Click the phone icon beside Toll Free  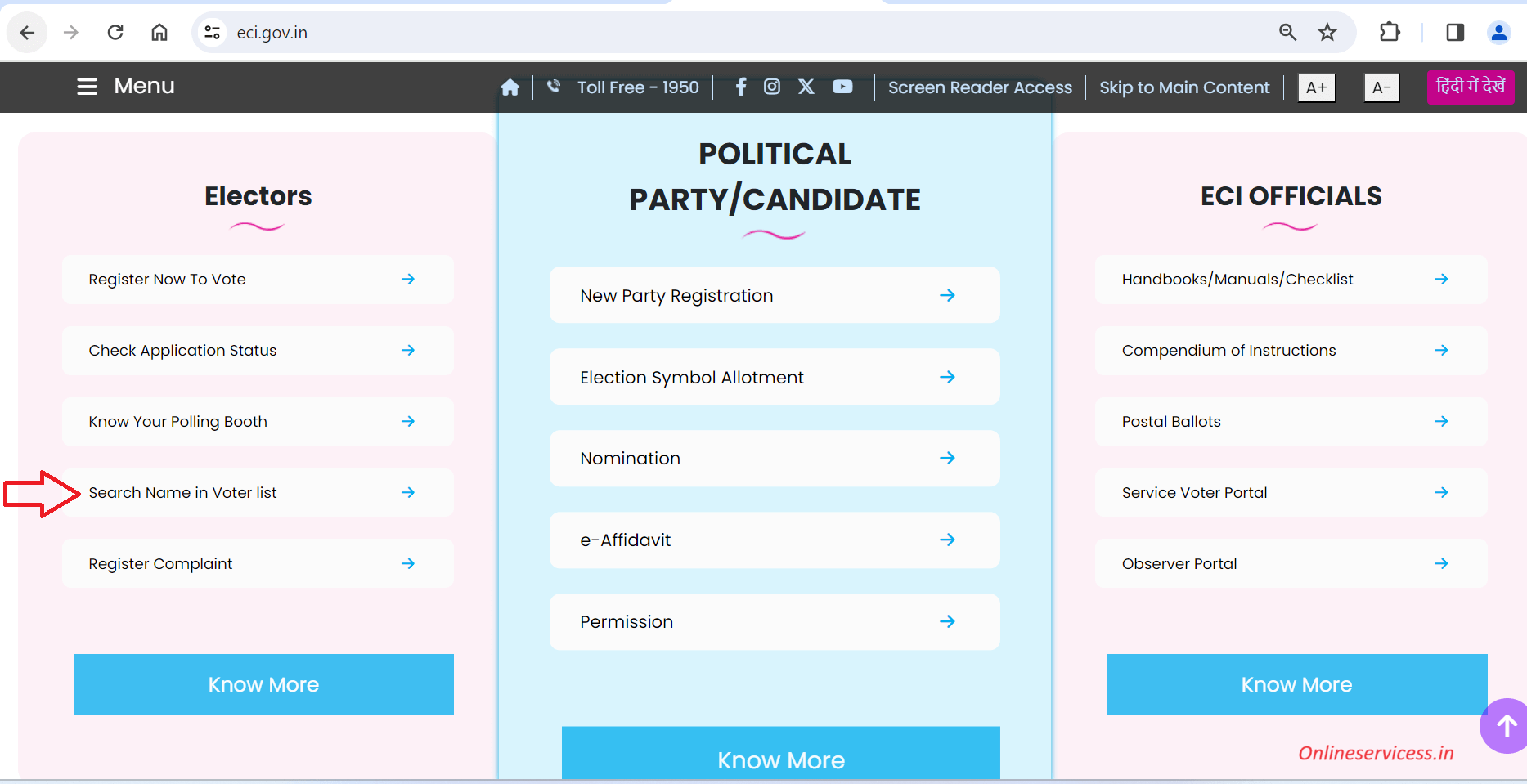554,86
